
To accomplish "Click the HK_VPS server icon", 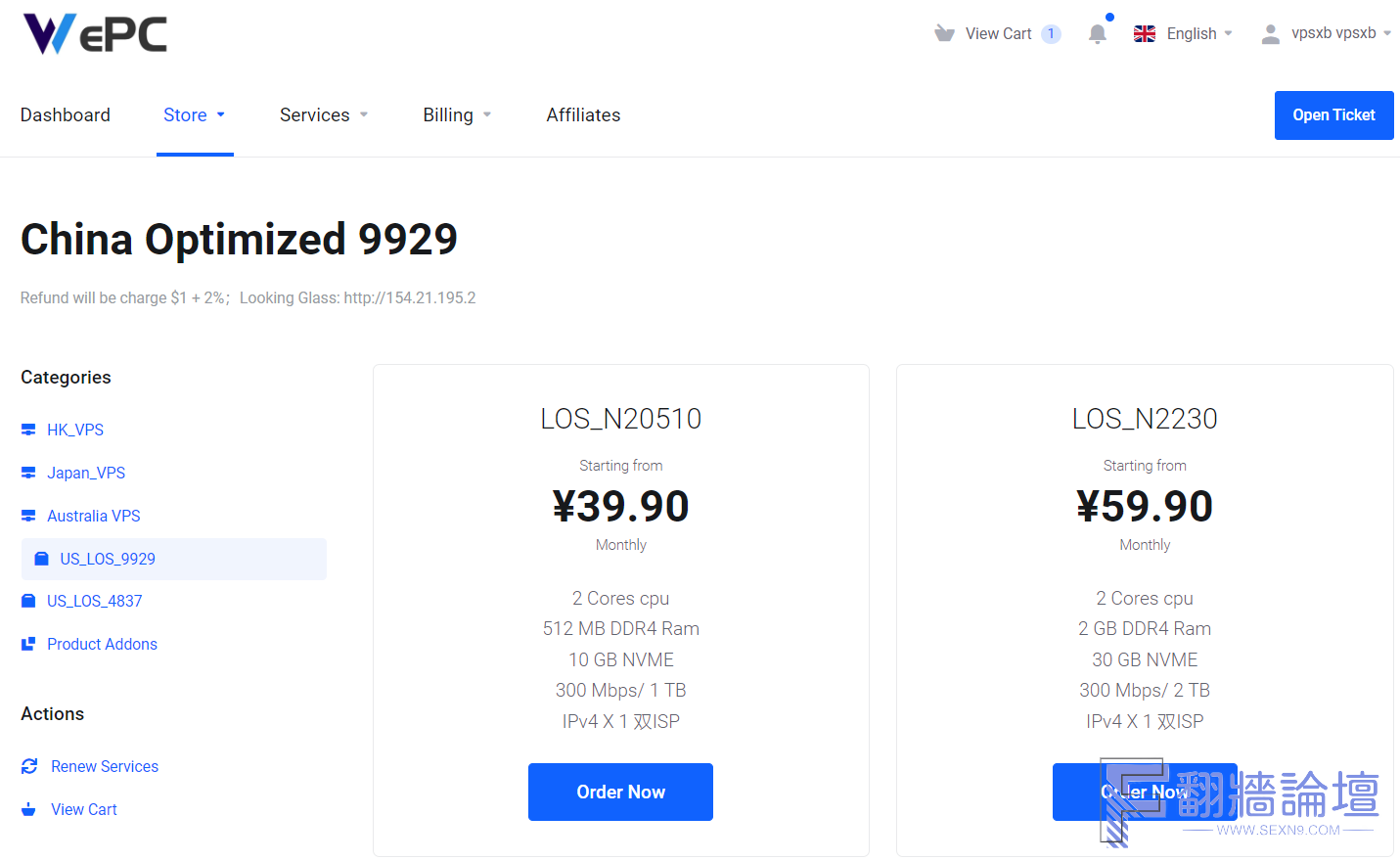I will coord(28,430).
